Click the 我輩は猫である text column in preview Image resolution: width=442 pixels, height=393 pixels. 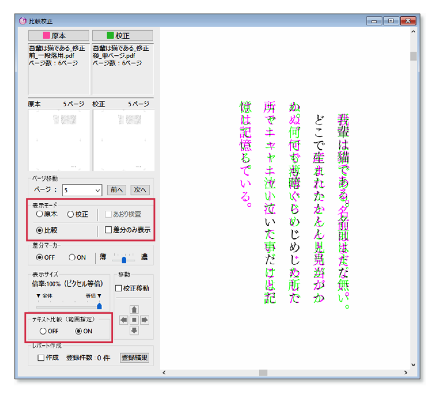tap(343, 211)
